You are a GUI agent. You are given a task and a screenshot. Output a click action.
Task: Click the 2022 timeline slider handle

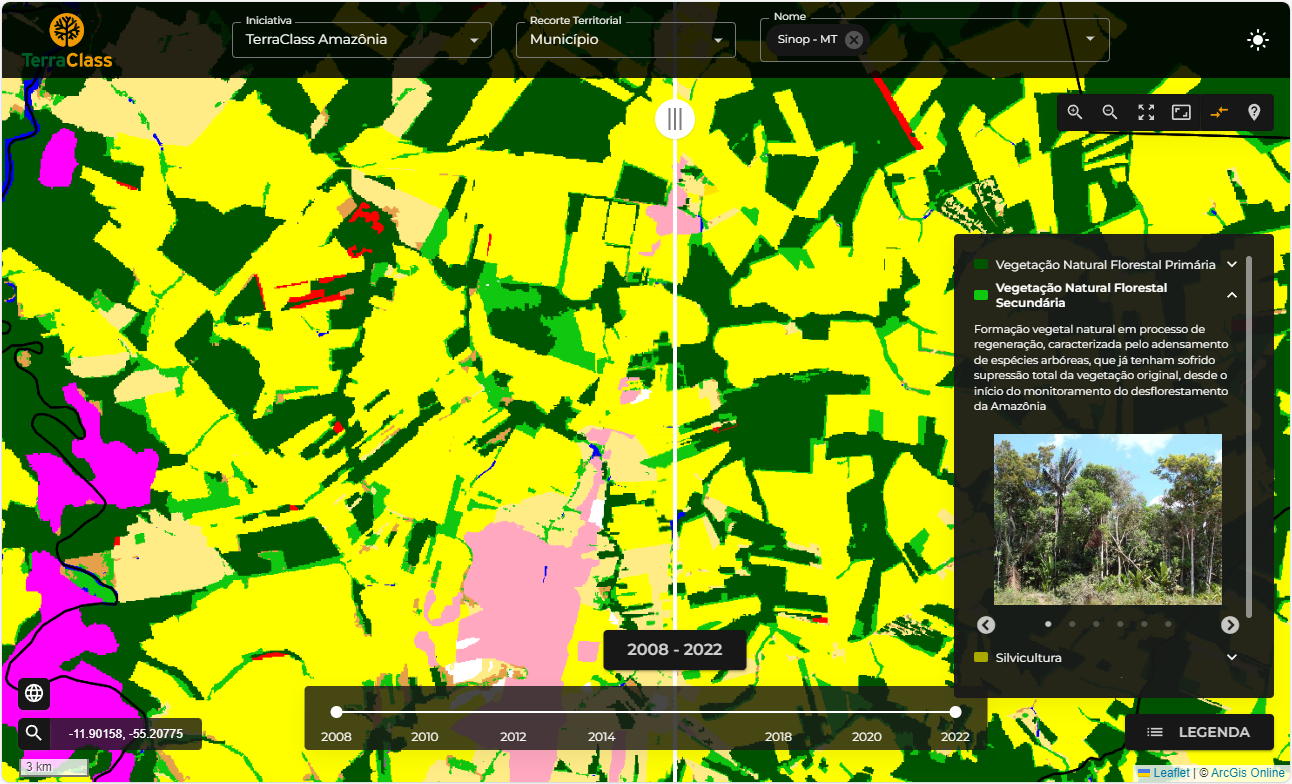pyautogui.click(x=955, y=712)
